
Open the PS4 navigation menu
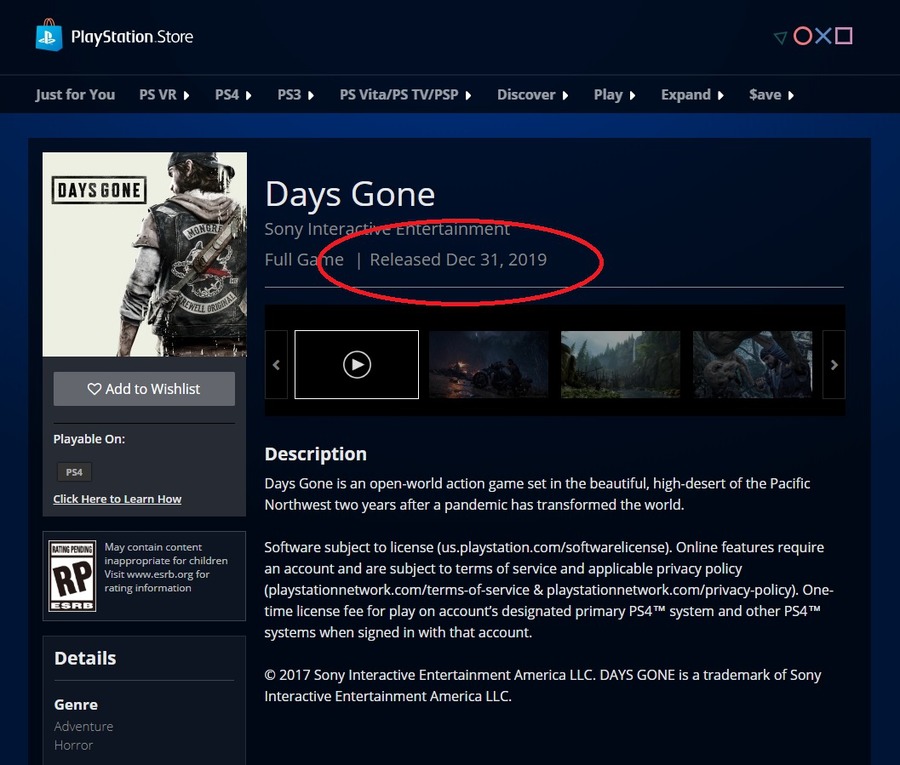point(227,95)
